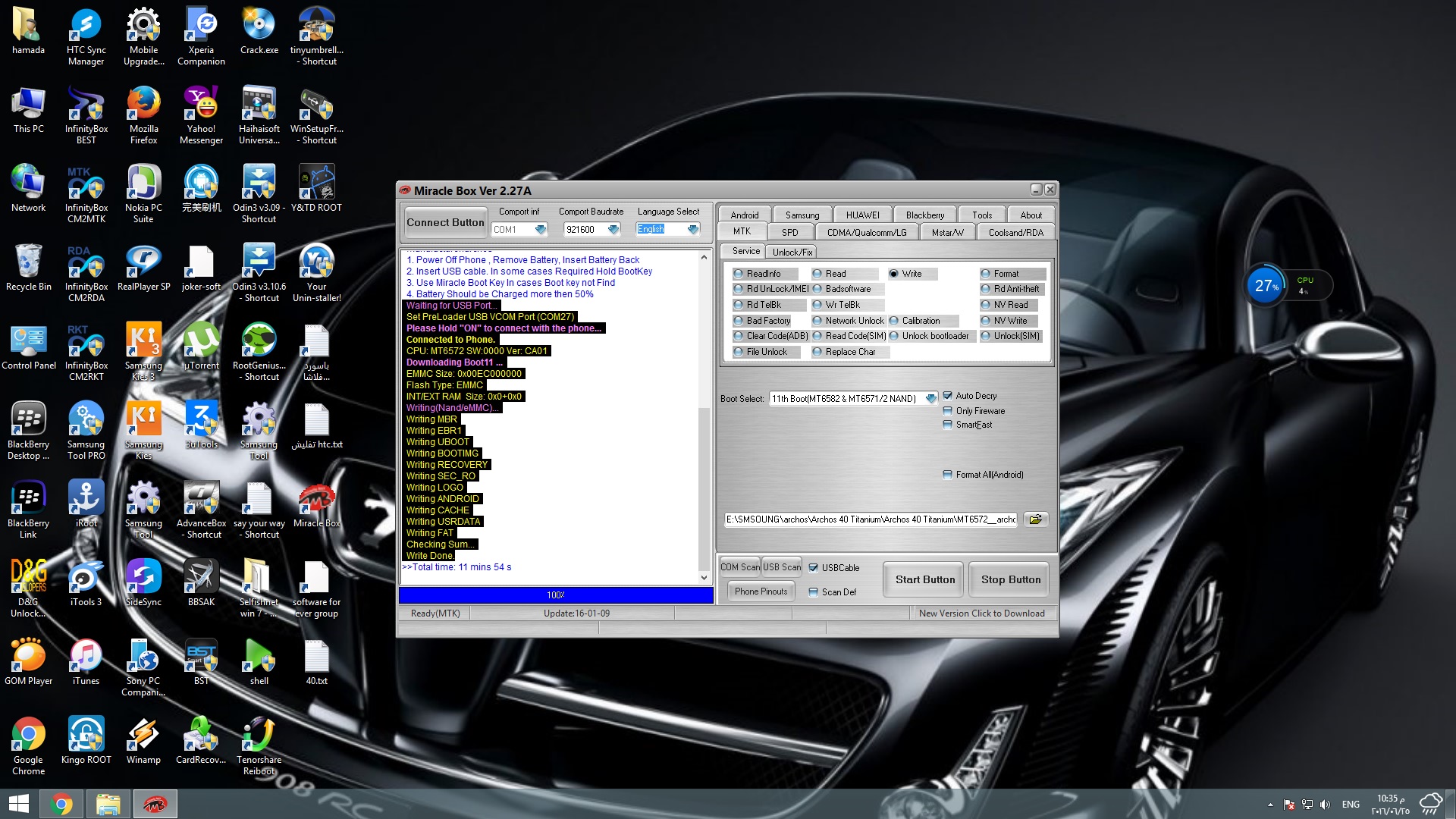Click the firmware file path field
Viewport: 1456px width, 819px height.
click(x=871, y=519)
